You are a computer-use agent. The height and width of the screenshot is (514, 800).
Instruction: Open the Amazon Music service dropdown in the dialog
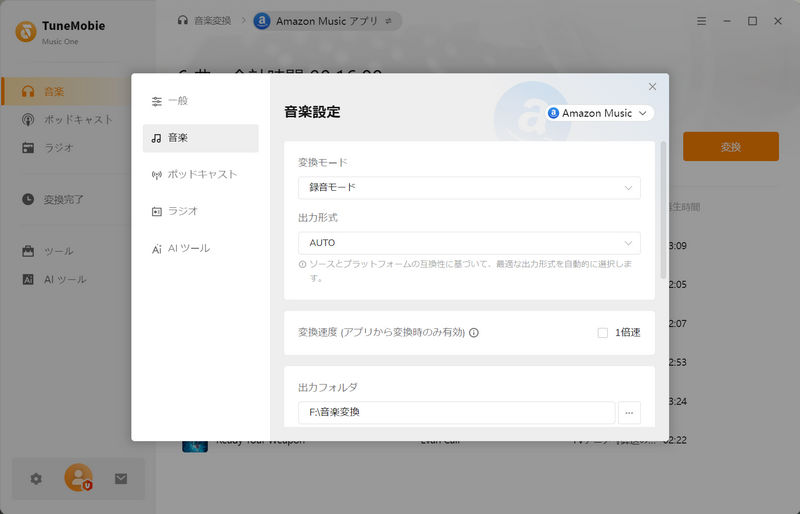[x=600, y=113]
